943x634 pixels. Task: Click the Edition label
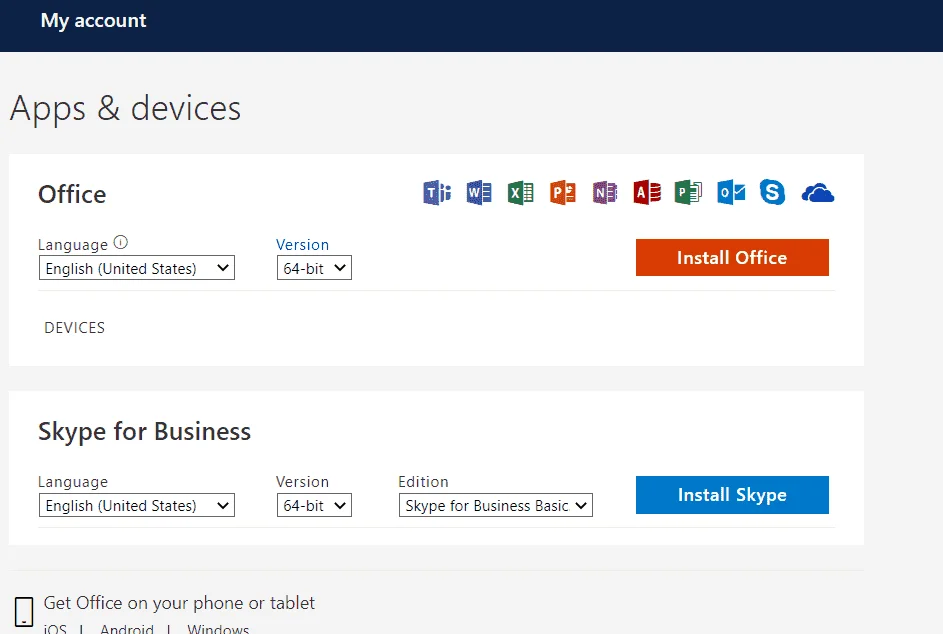(423, 482)
